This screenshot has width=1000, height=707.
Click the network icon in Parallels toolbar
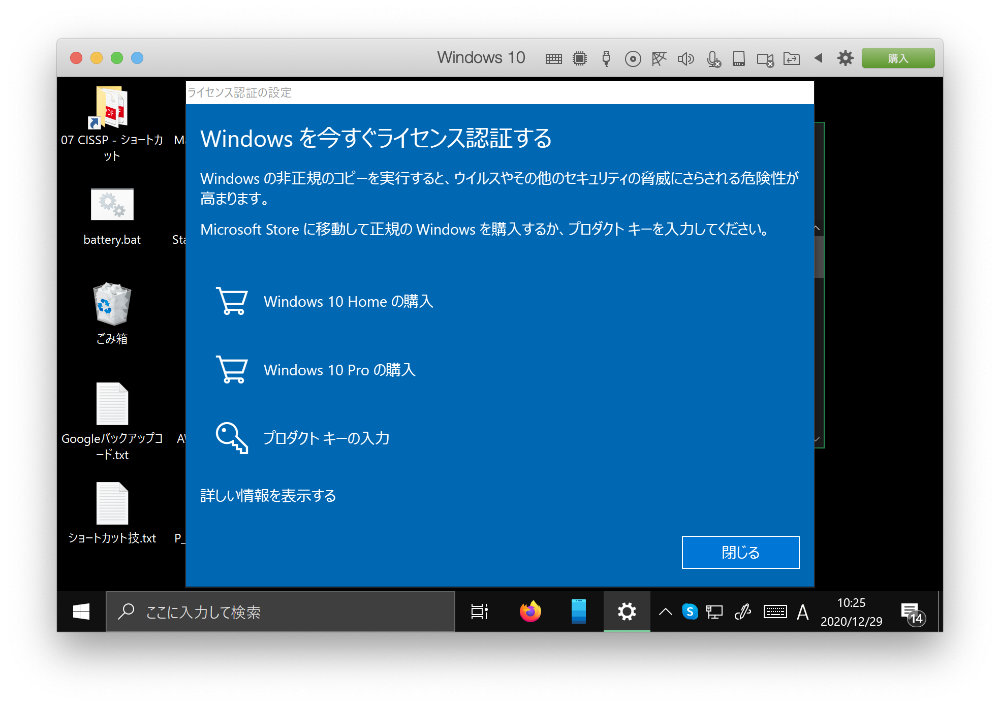click(659, 59)
